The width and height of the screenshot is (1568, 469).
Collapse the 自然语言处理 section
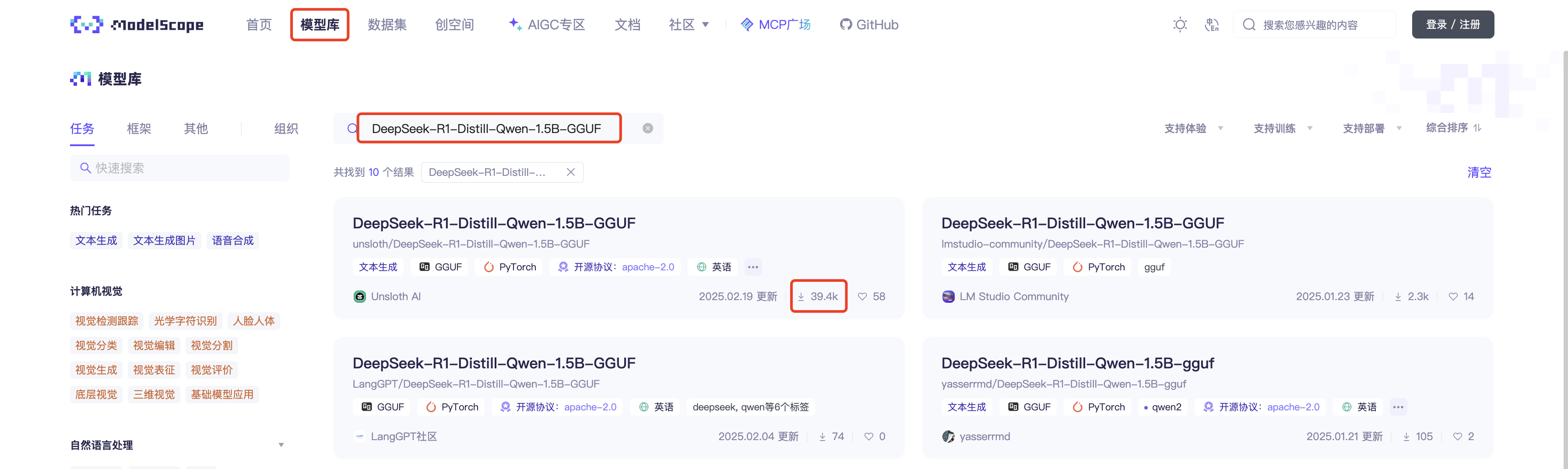click(x=281, y=445)
